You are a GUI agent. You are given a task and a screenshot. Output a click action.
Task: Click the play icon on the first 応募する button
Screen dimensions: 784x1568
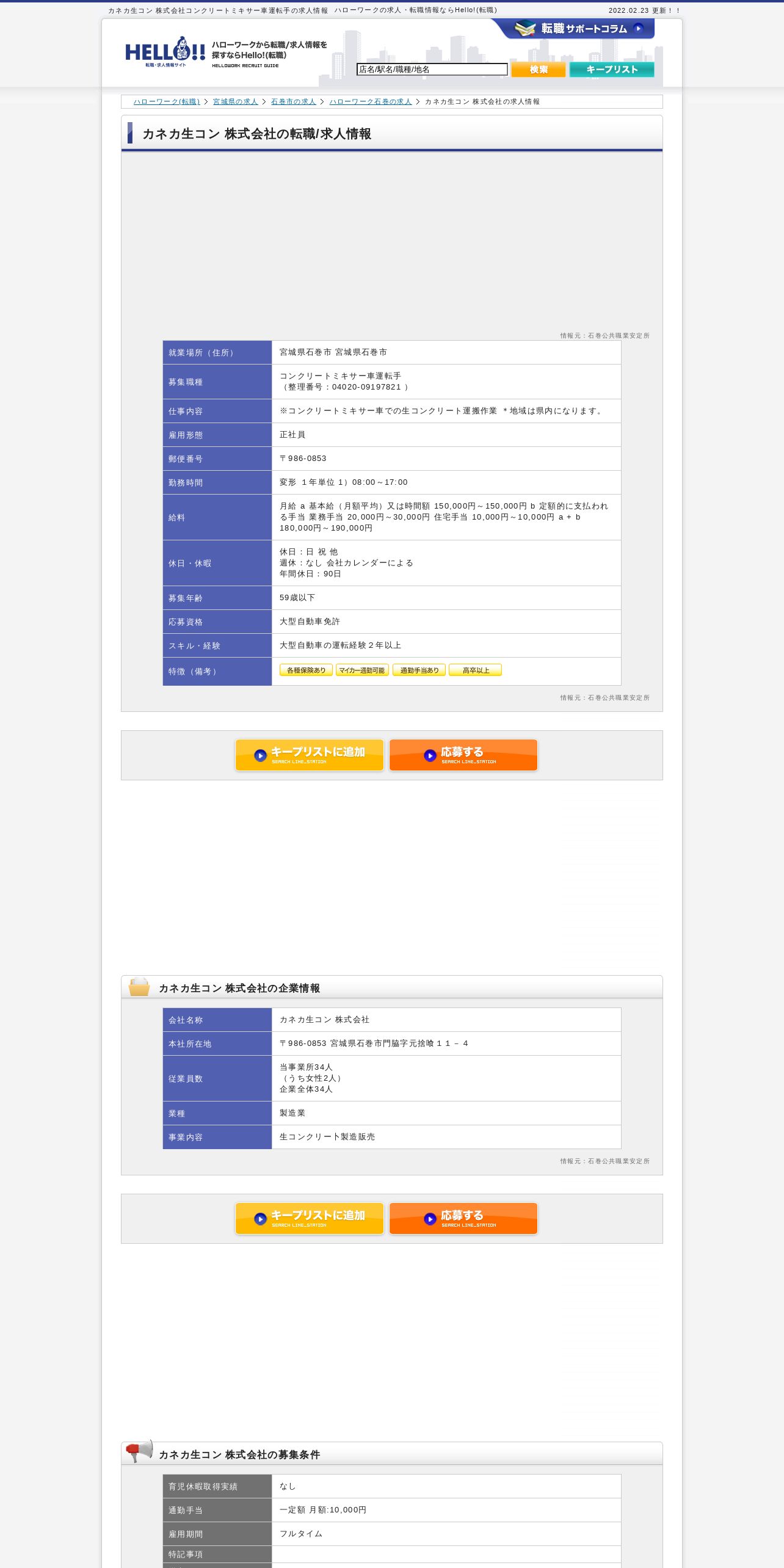pos(430,755)
